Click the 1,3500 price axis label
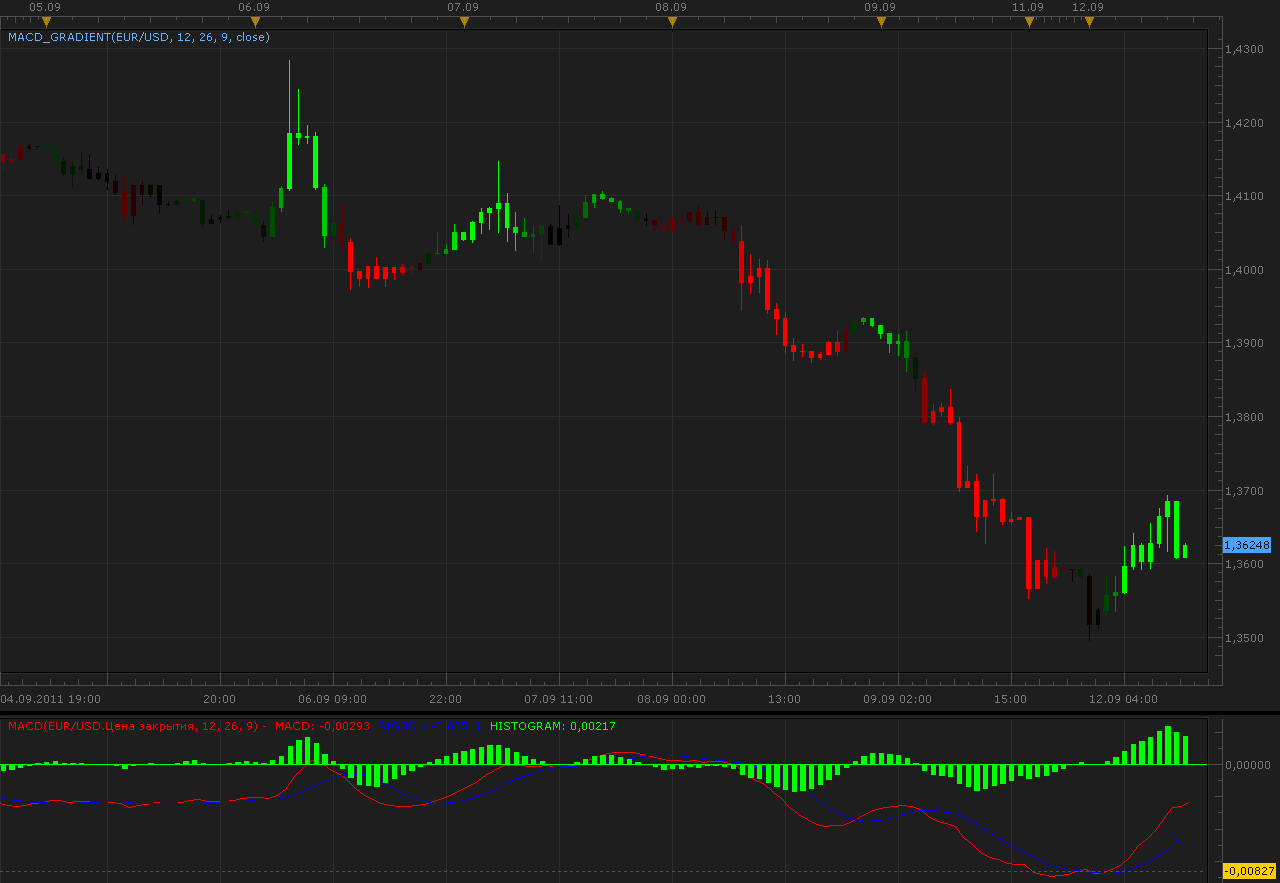This screenshot has height=883, width=1280. pyautogui.click(x=1244, y=638)
